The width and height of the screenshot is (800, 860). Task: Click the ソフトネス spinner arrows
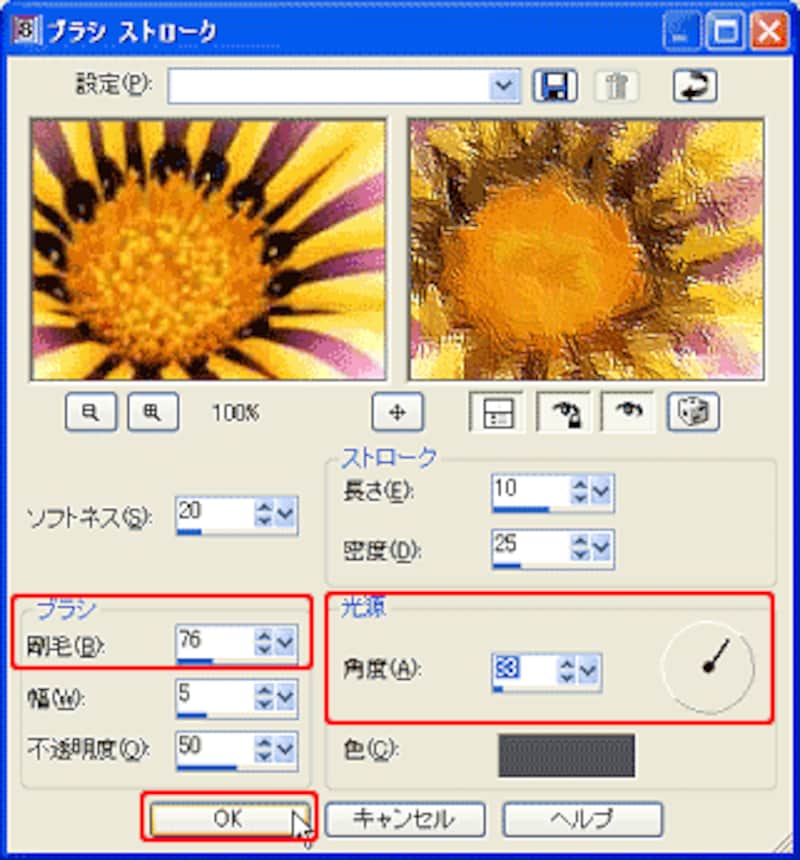point(264,513)
